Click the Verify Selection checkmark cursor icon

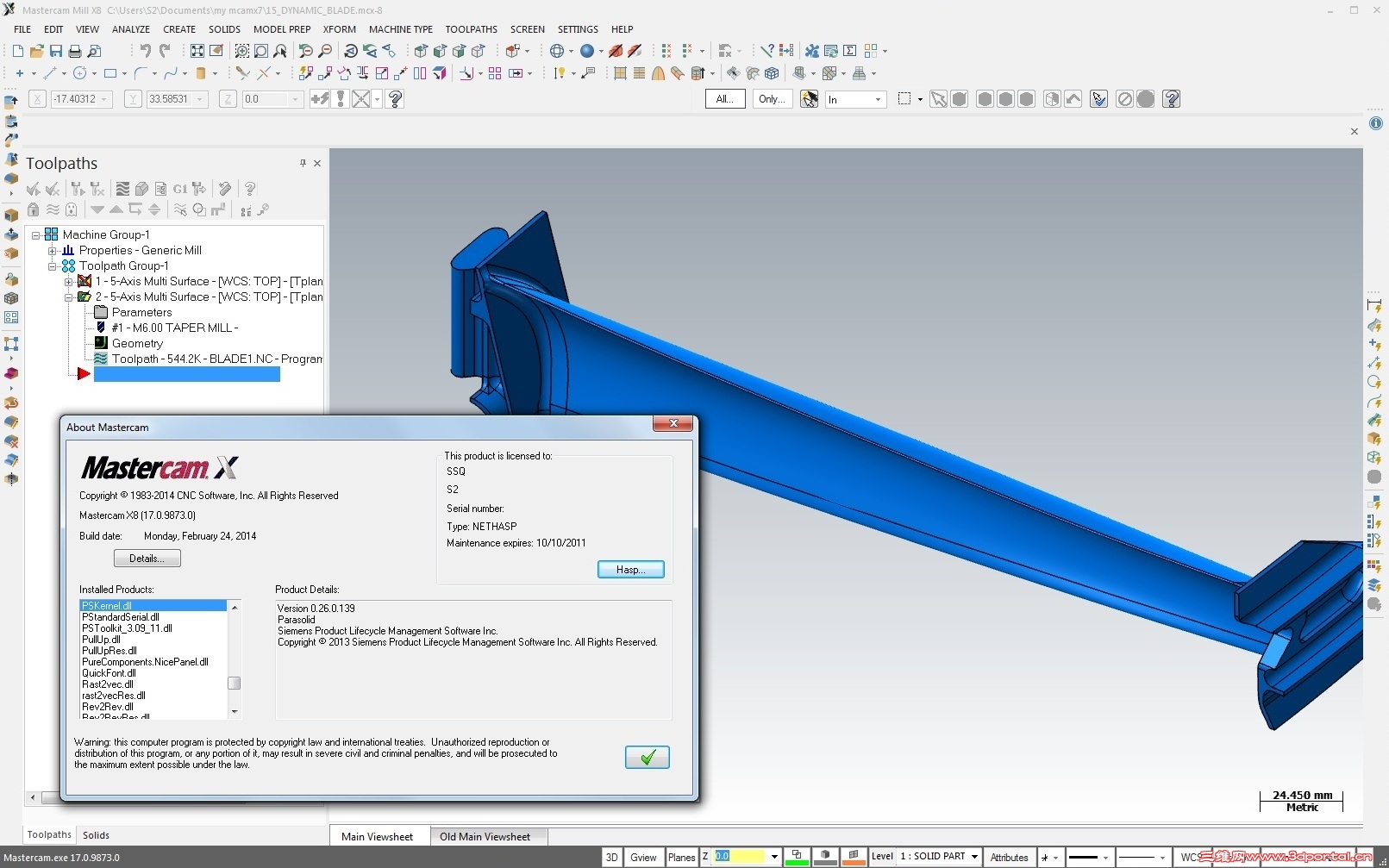point(1098,99)
